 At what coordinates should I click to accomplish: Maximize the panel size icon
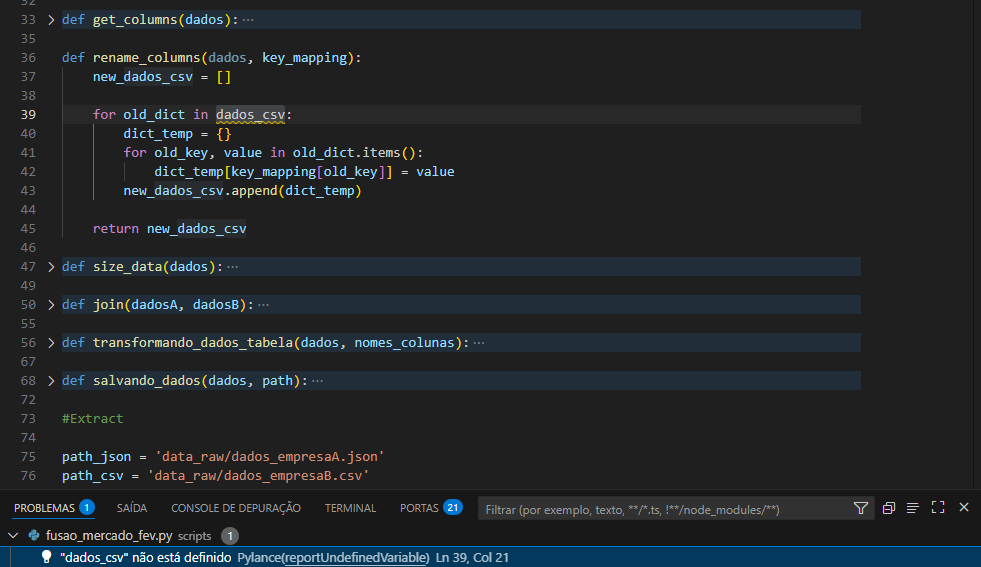[x=938, y=508]
